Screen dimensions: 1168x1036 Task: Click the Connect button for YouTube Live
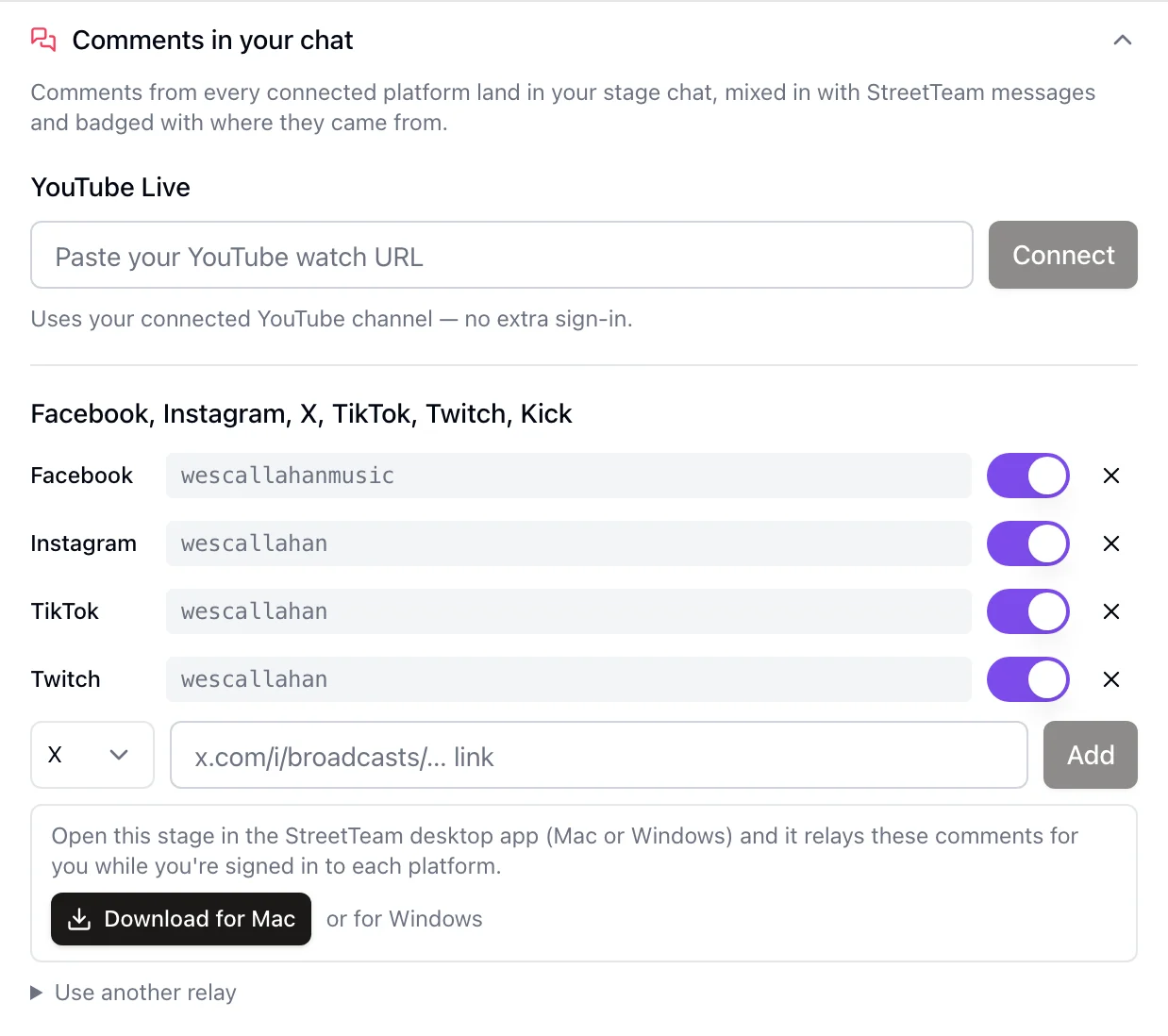(x=1063, y=255)
